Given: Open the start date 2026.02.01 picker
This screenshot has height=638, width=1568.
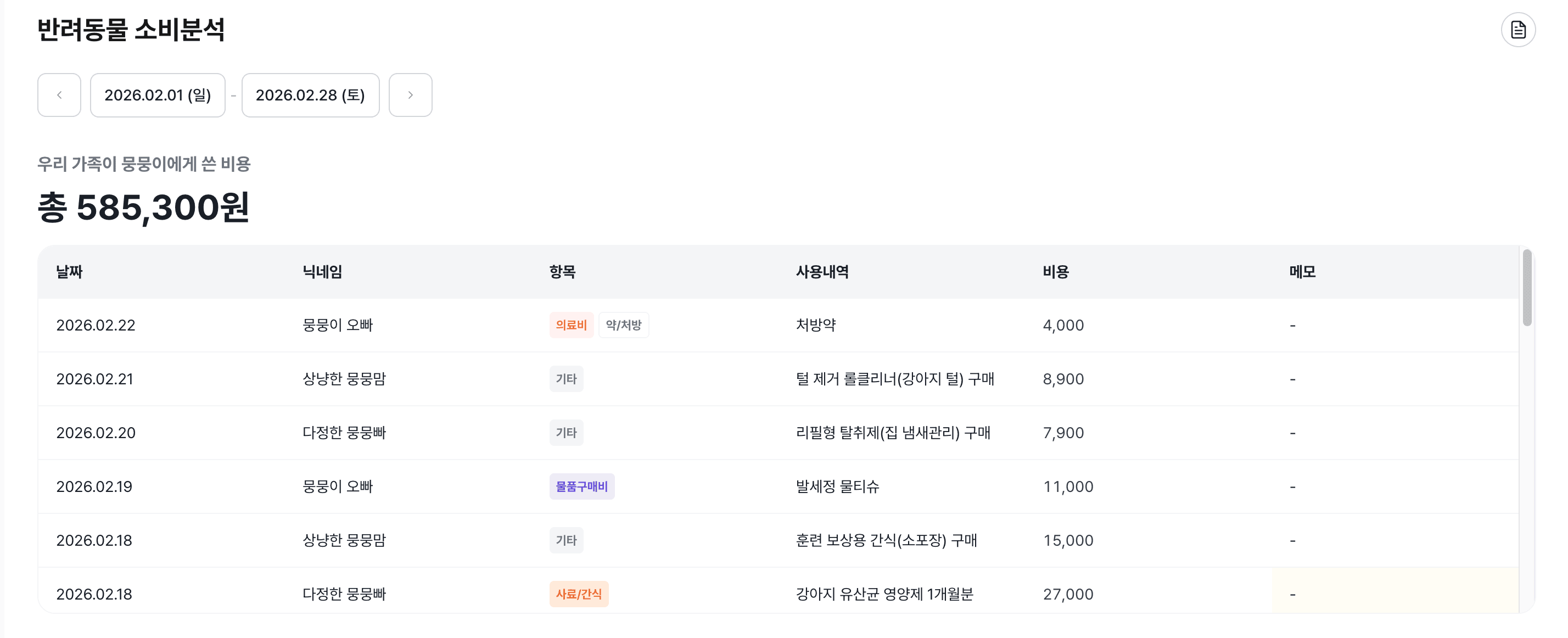Looking at the screenshot, I should coord(158,95).
